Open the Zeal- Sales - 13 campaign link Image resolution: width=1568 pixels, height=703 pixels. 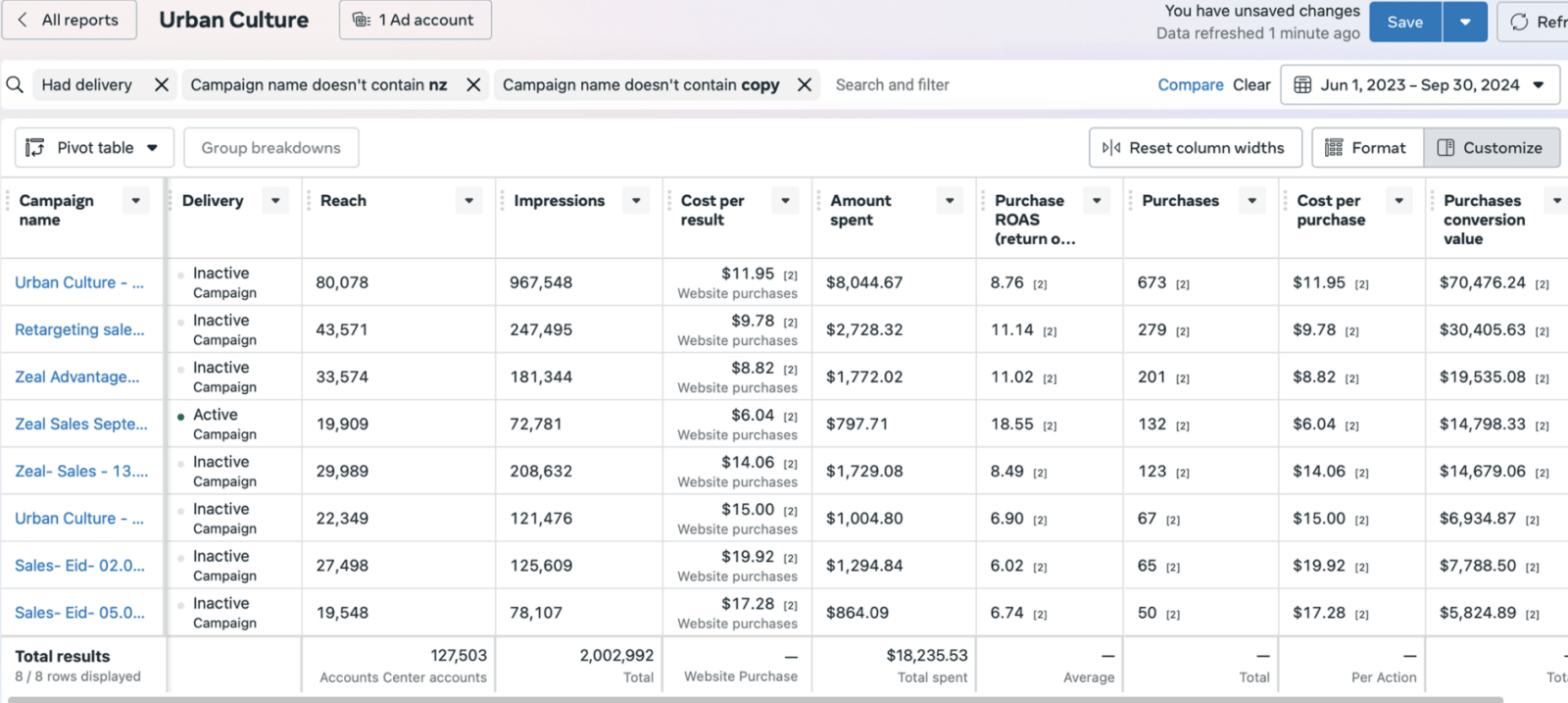point(81,471)
